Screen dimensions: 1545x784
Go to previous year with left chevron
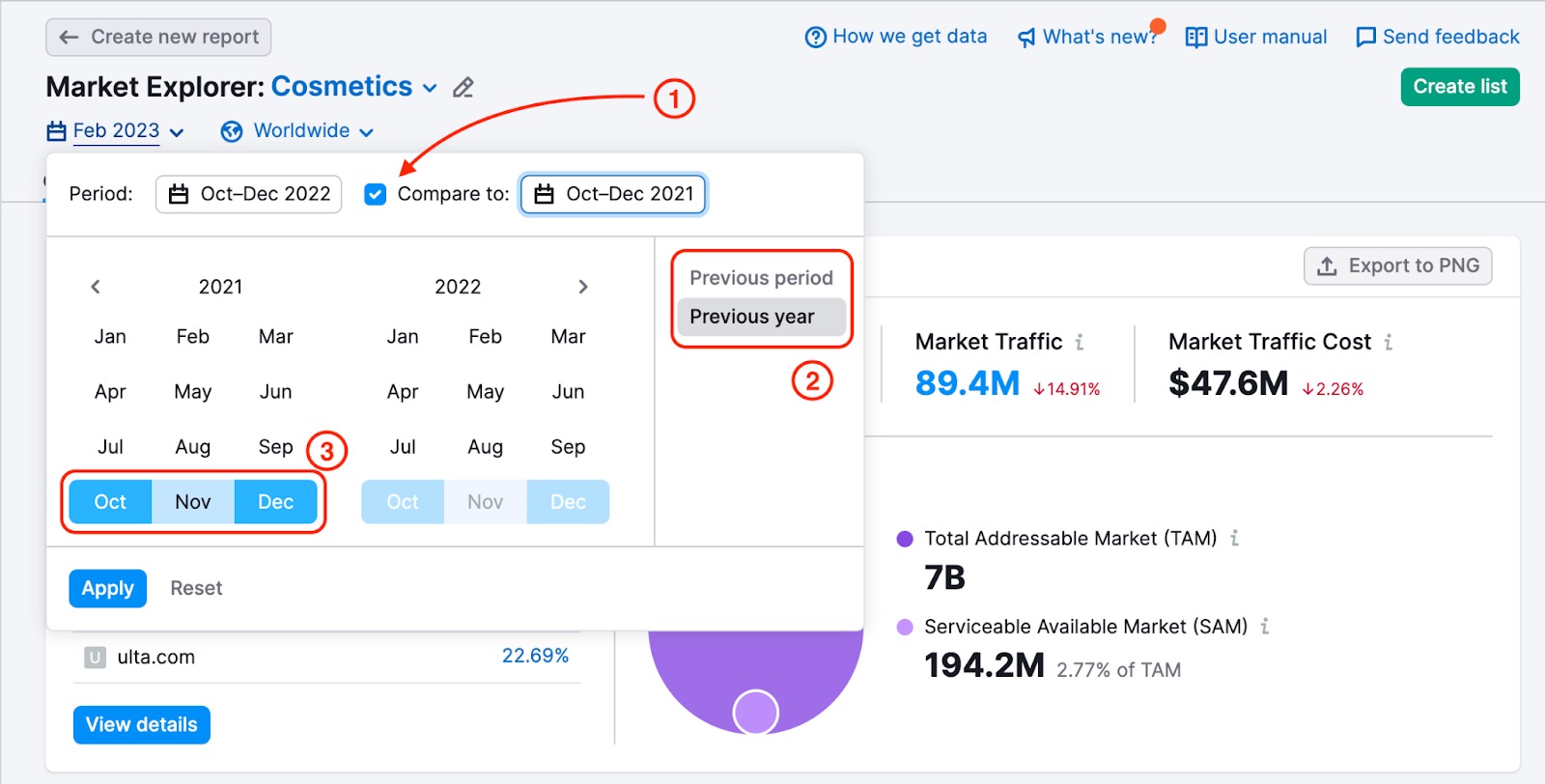coord(96,287)
